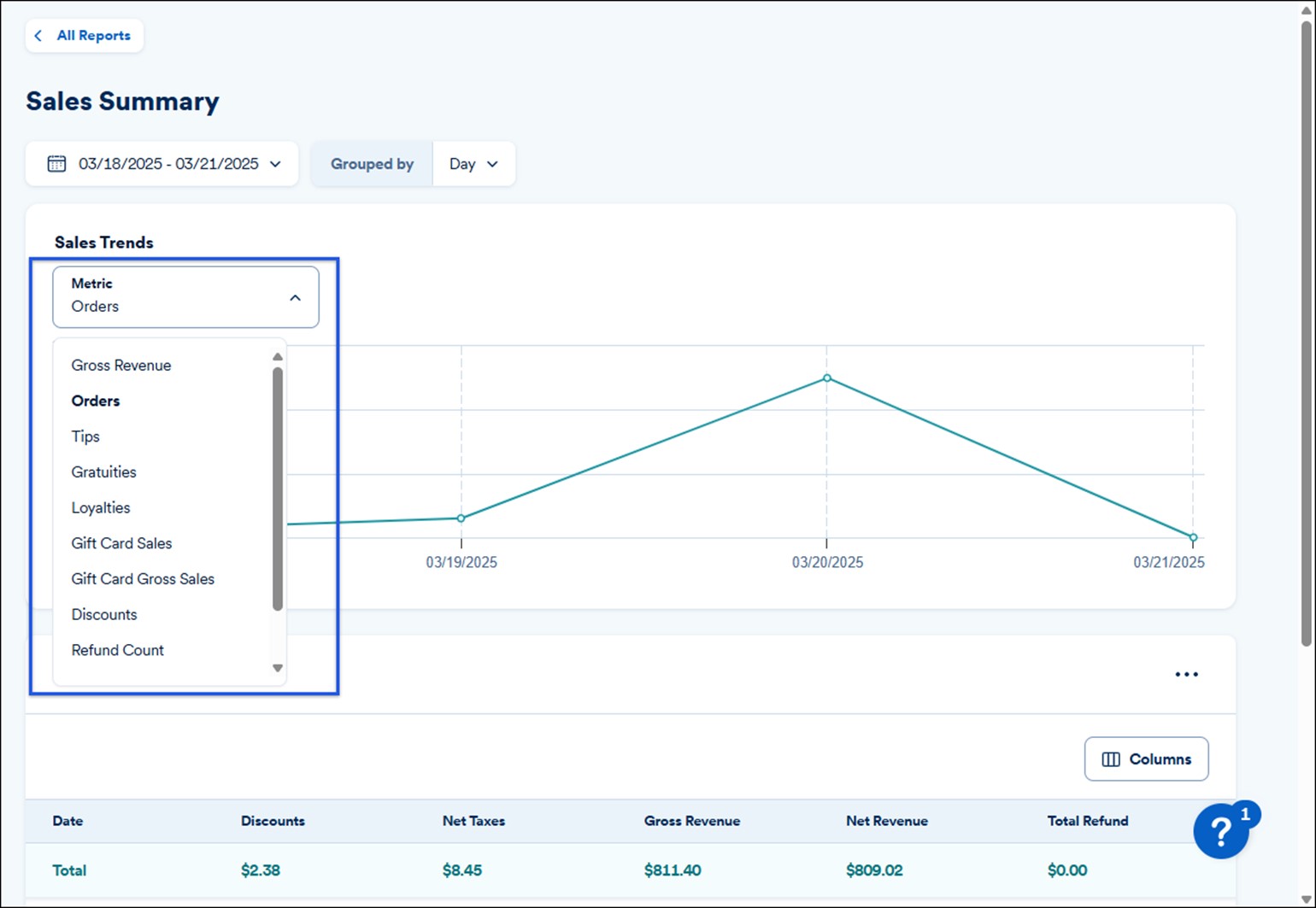Image resolution: width=1316 pixels, height=908 pixels.
Task: Open the calendar date picker icon
Action: [56, 164]
